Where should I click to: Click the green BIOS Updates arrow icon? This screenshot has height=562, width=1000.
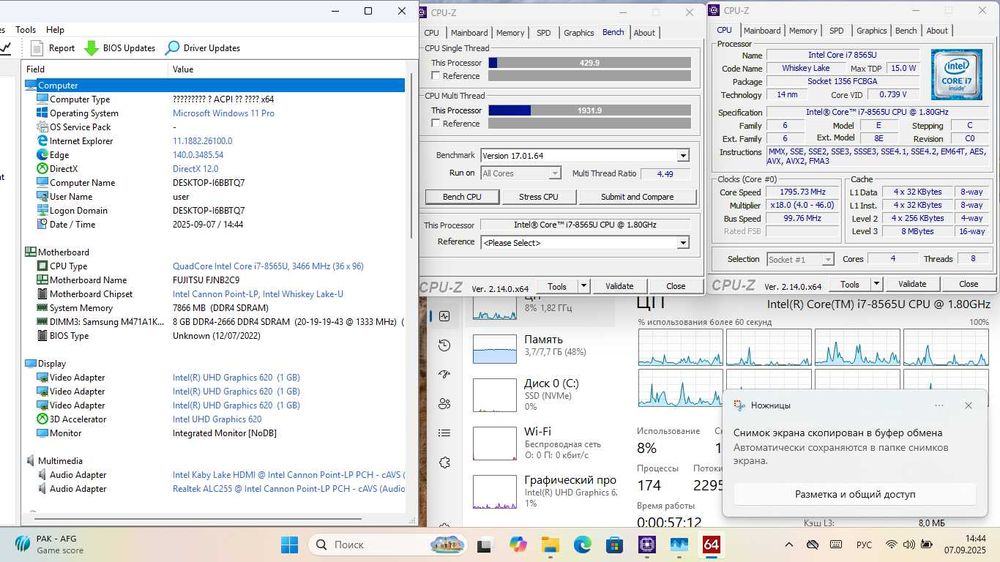(91, 48)
